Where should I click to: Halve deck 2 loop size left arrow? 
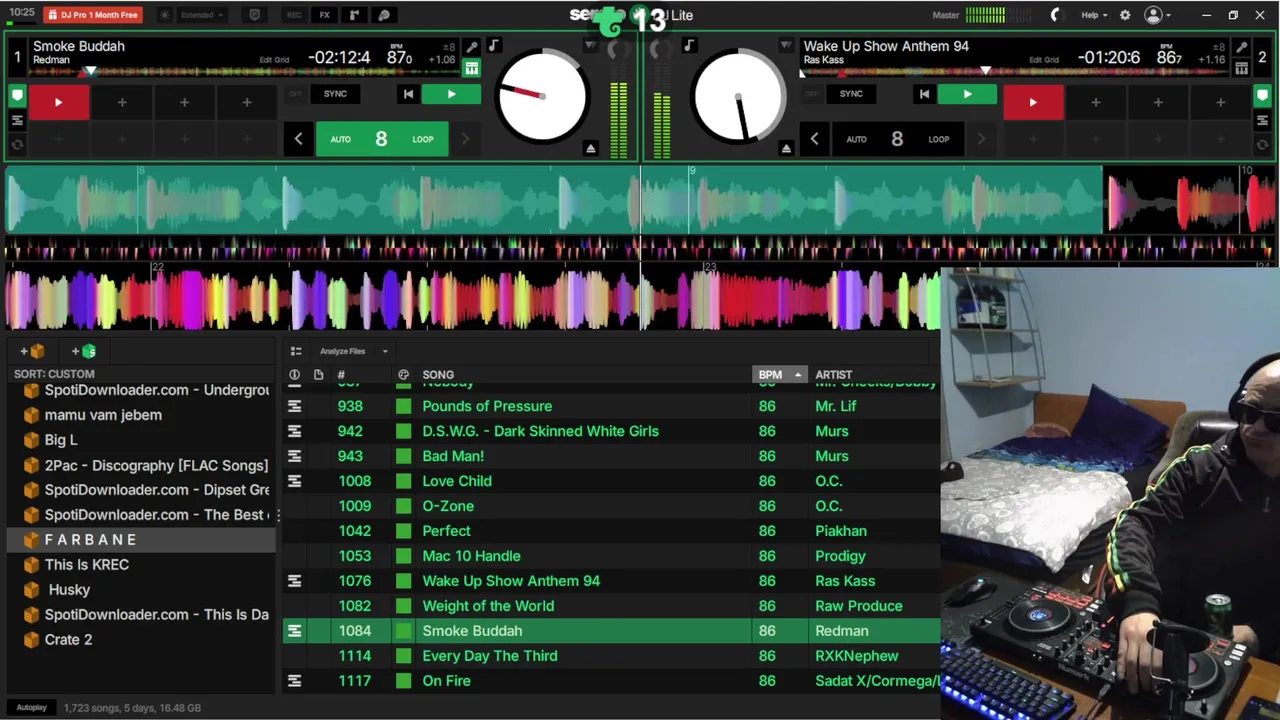814,139
